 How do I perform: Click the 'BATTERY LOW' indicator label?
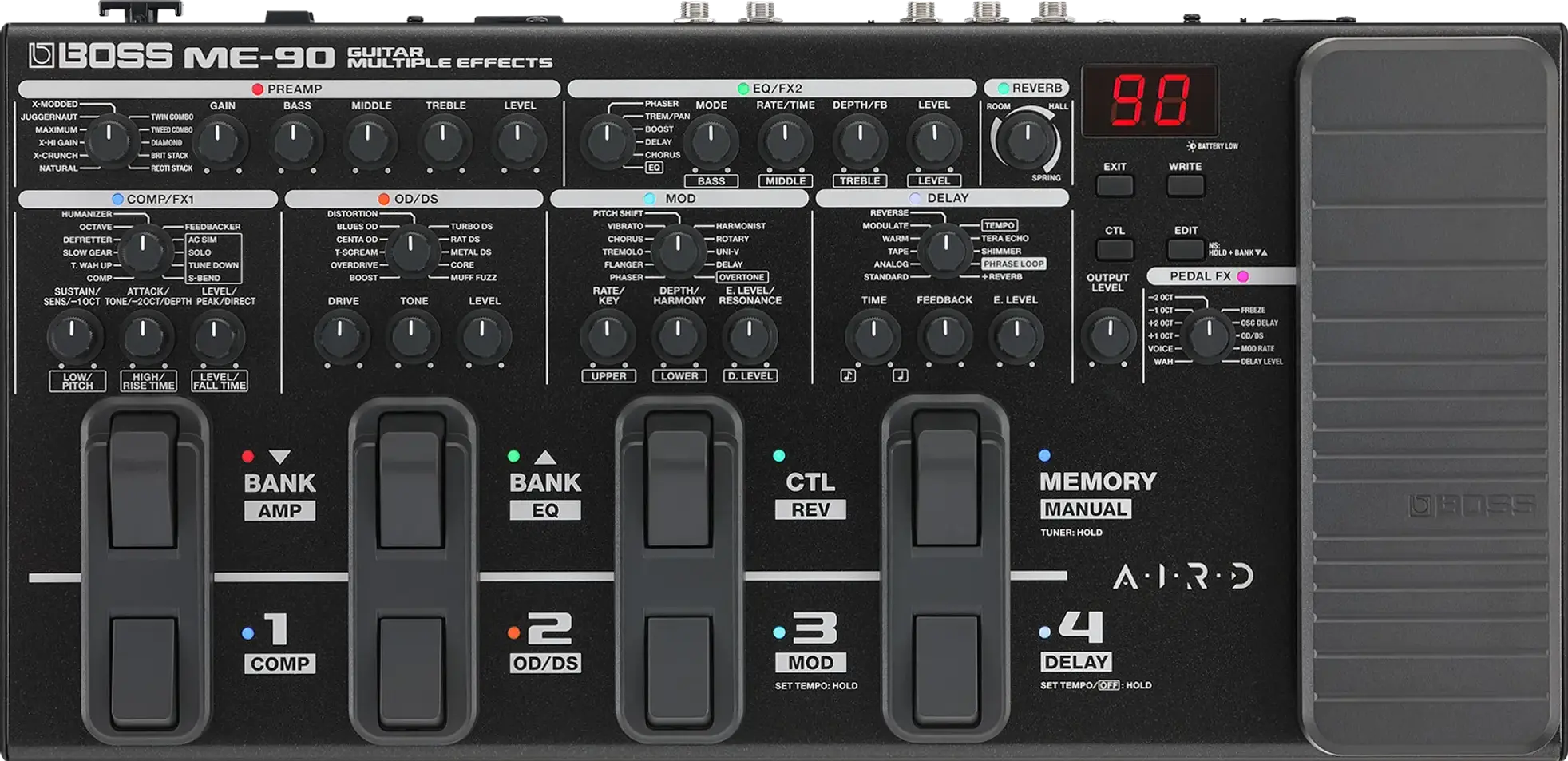[1212, 146]
